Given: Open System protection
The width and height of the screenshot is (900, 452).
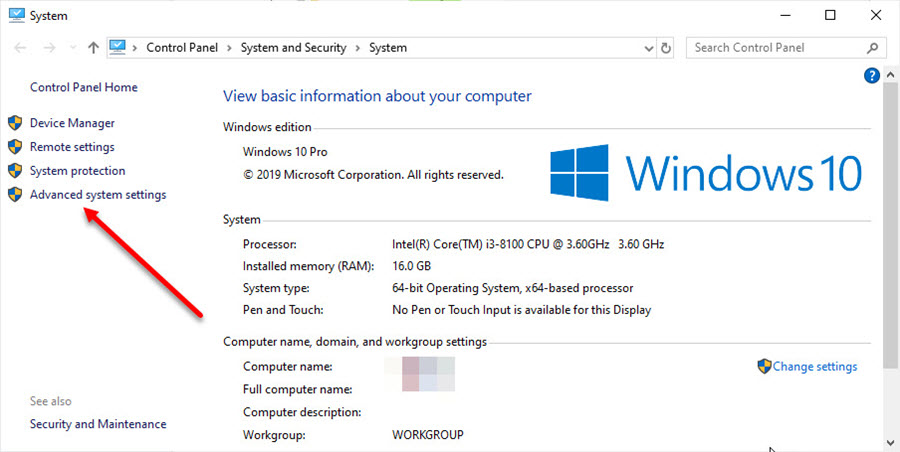Looking at the screenshot, I should [77, 171].
